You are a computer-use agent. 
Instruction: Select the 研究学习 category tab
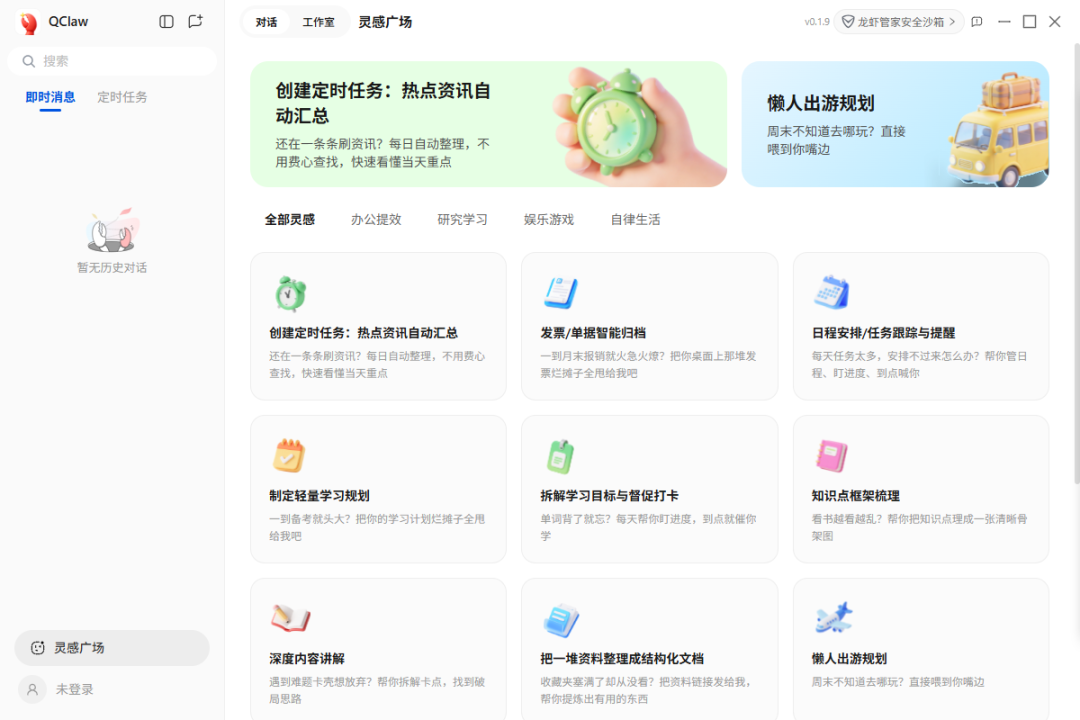click(462, 219)
